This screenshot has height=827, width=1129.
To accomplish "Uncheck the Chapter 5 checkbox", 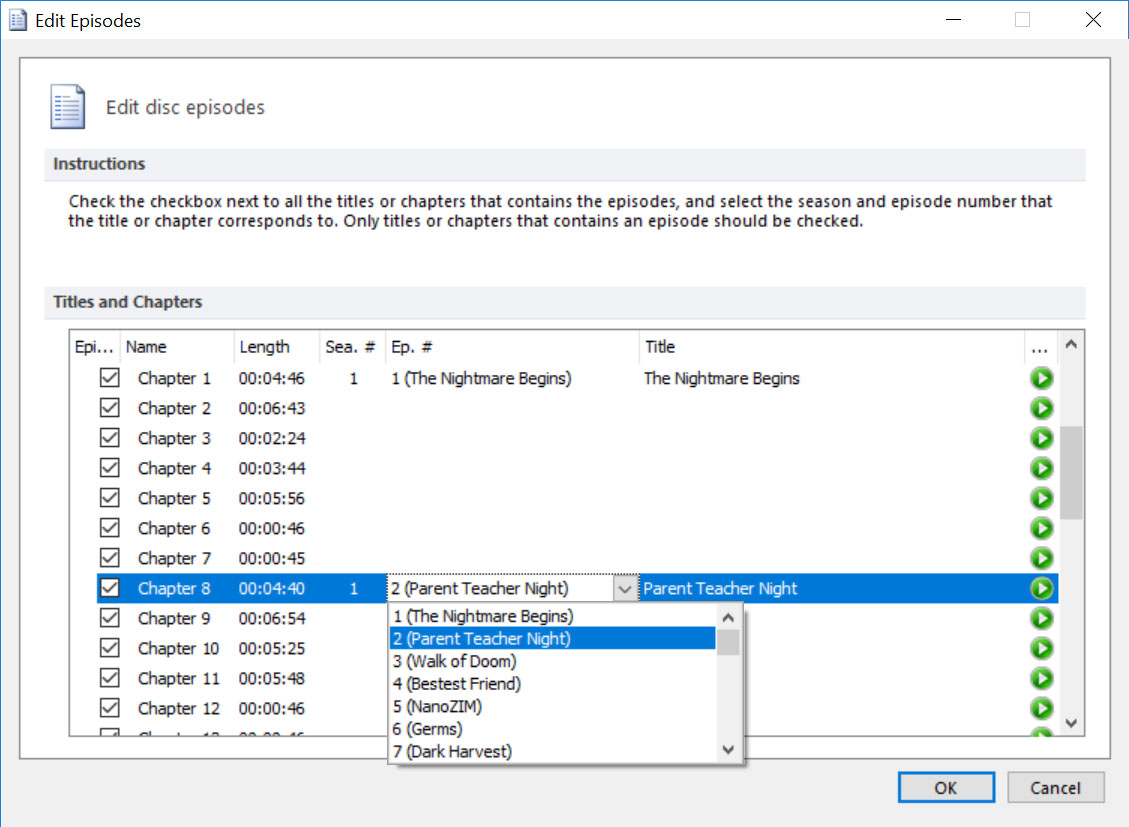I will click(x=109, y=498).
